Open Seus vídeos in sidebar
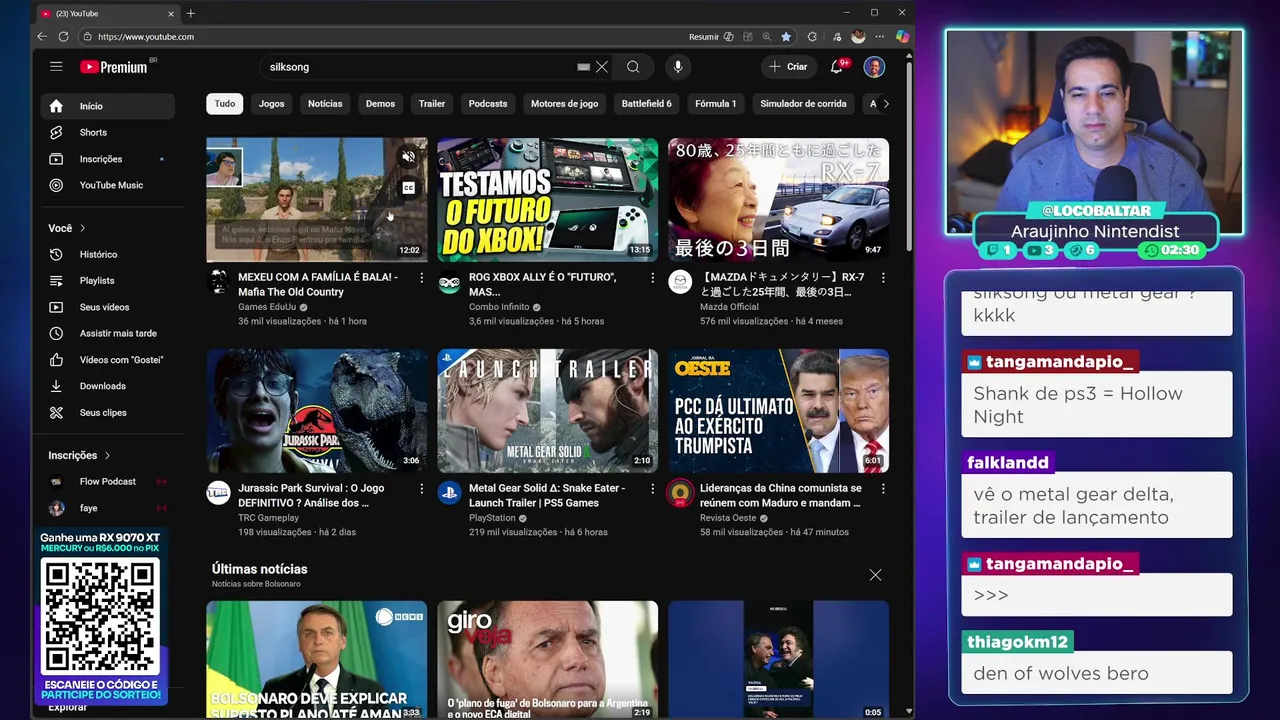Image resolution: width=1280 pixels, height=720 pixels. coord(108,307)
